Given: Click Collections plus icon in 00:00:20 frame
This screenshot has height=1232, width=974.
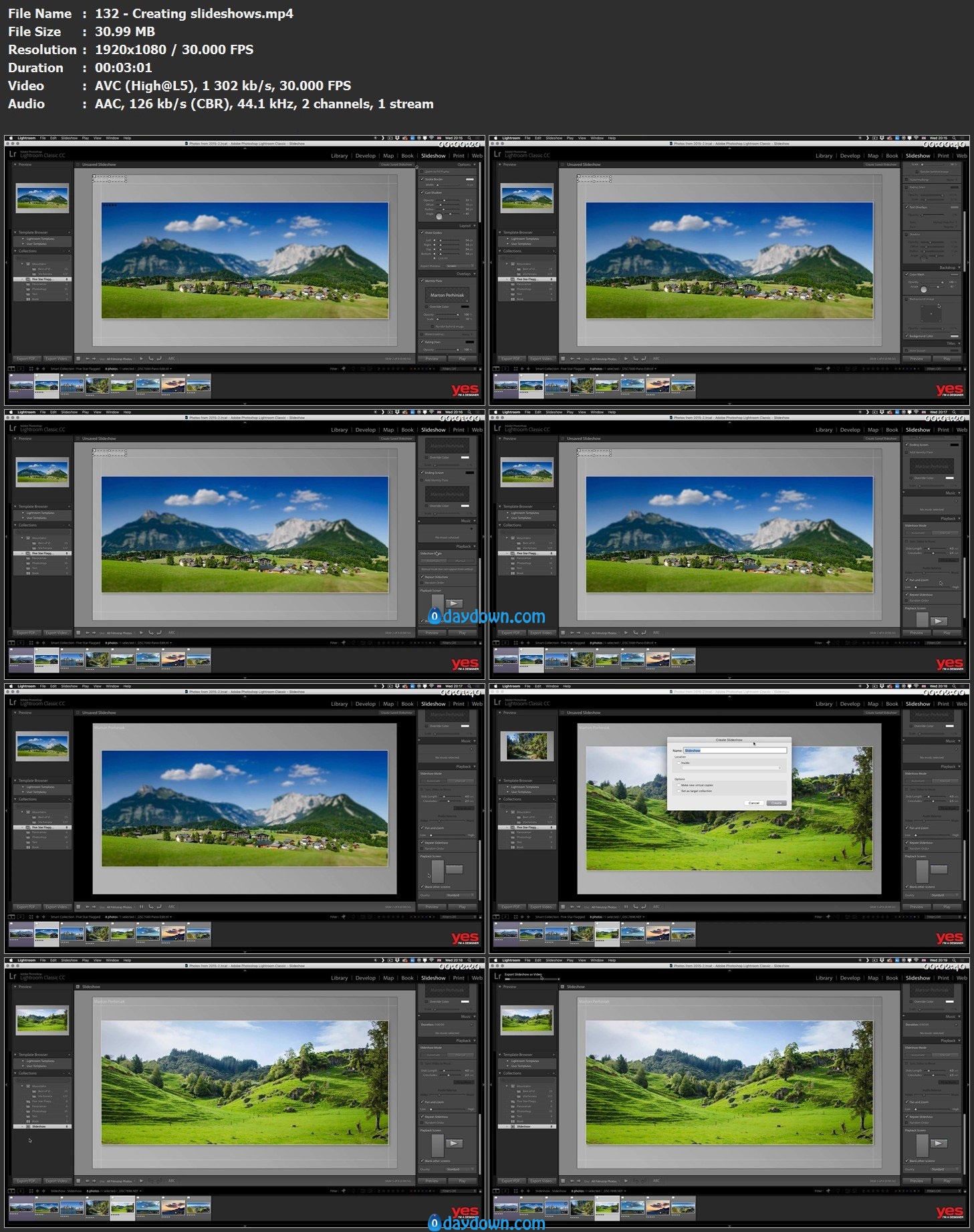Looking at the screenshot, I should tap(69, 251).
